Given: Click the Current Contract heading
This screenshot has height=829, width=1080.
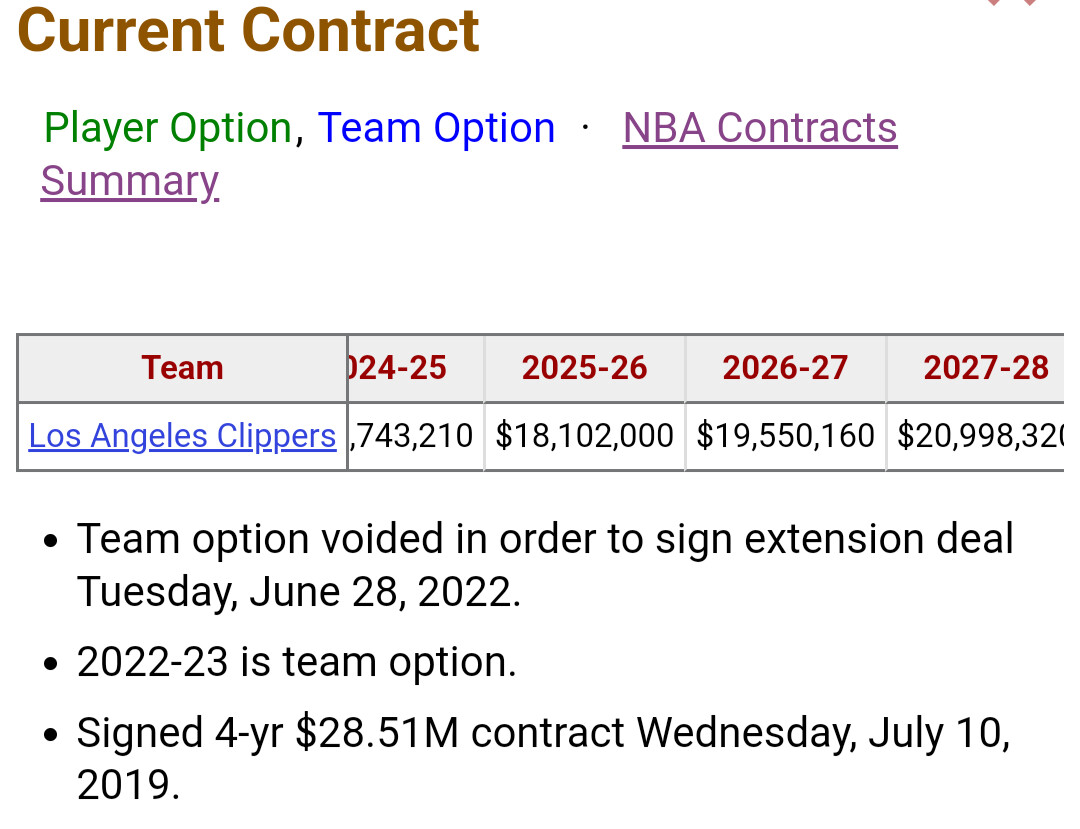Looking at the screenshot, I should tap(249, 30).
